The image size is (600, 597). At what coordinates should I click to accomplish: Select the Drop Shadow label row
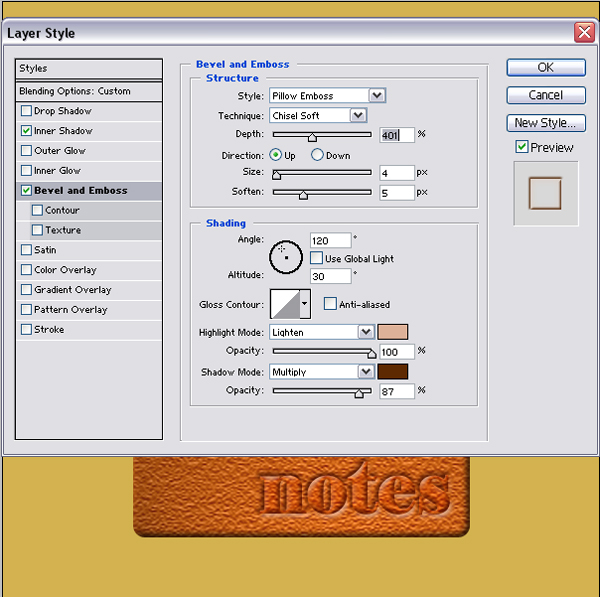[x=63, y=111]
